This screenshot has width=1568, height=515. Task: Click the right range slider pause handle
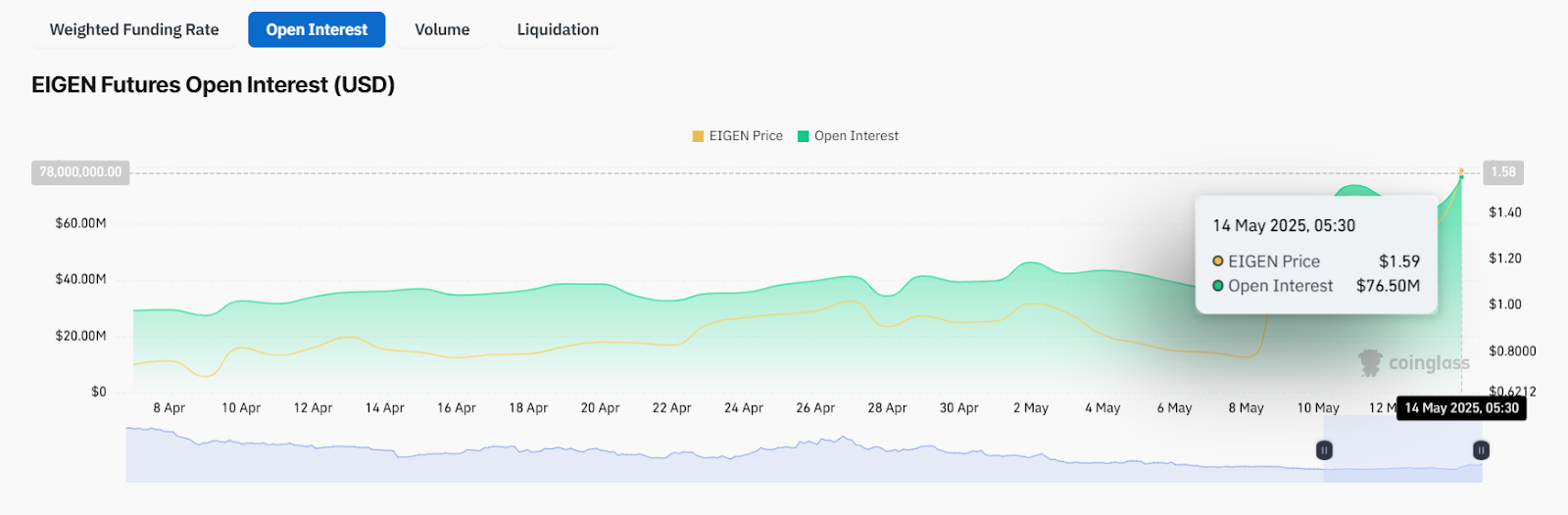1481,450
